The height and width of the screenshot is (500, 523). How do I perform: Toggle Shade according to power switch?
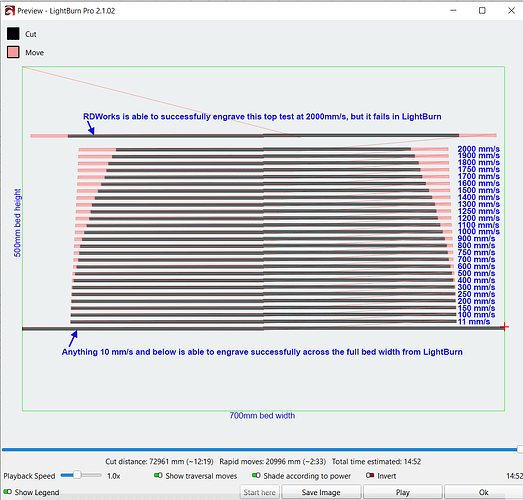(256, 475)
